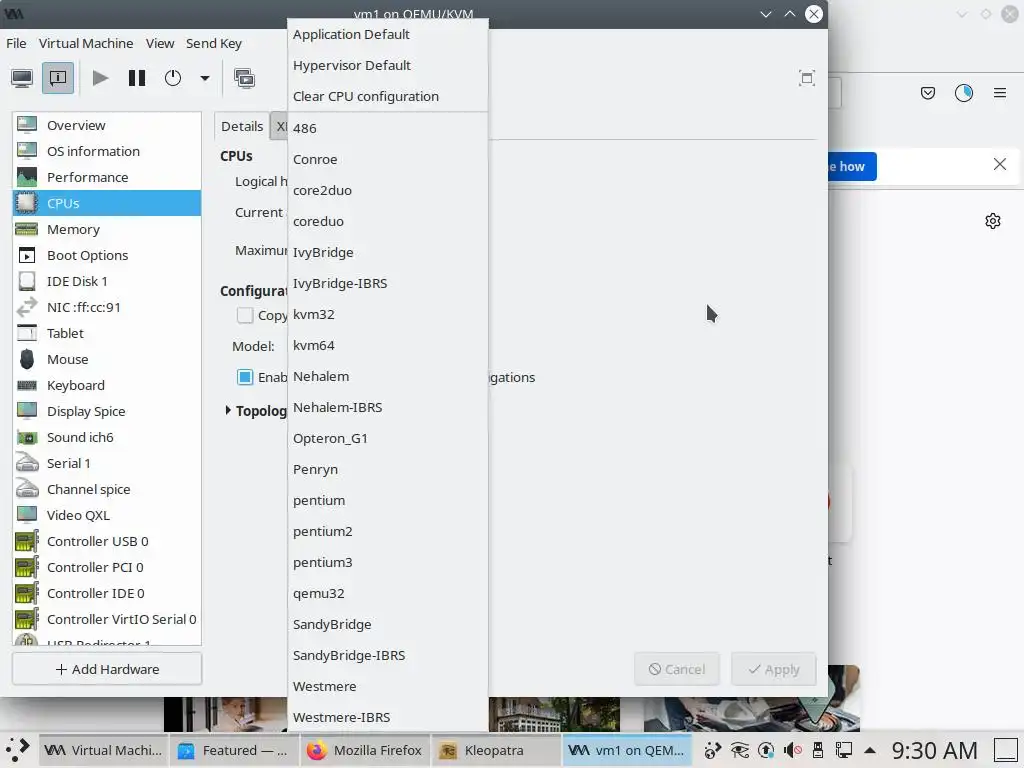Select Video QXL entry
This screenshot has height=768, width=1024.
[107, 515]
